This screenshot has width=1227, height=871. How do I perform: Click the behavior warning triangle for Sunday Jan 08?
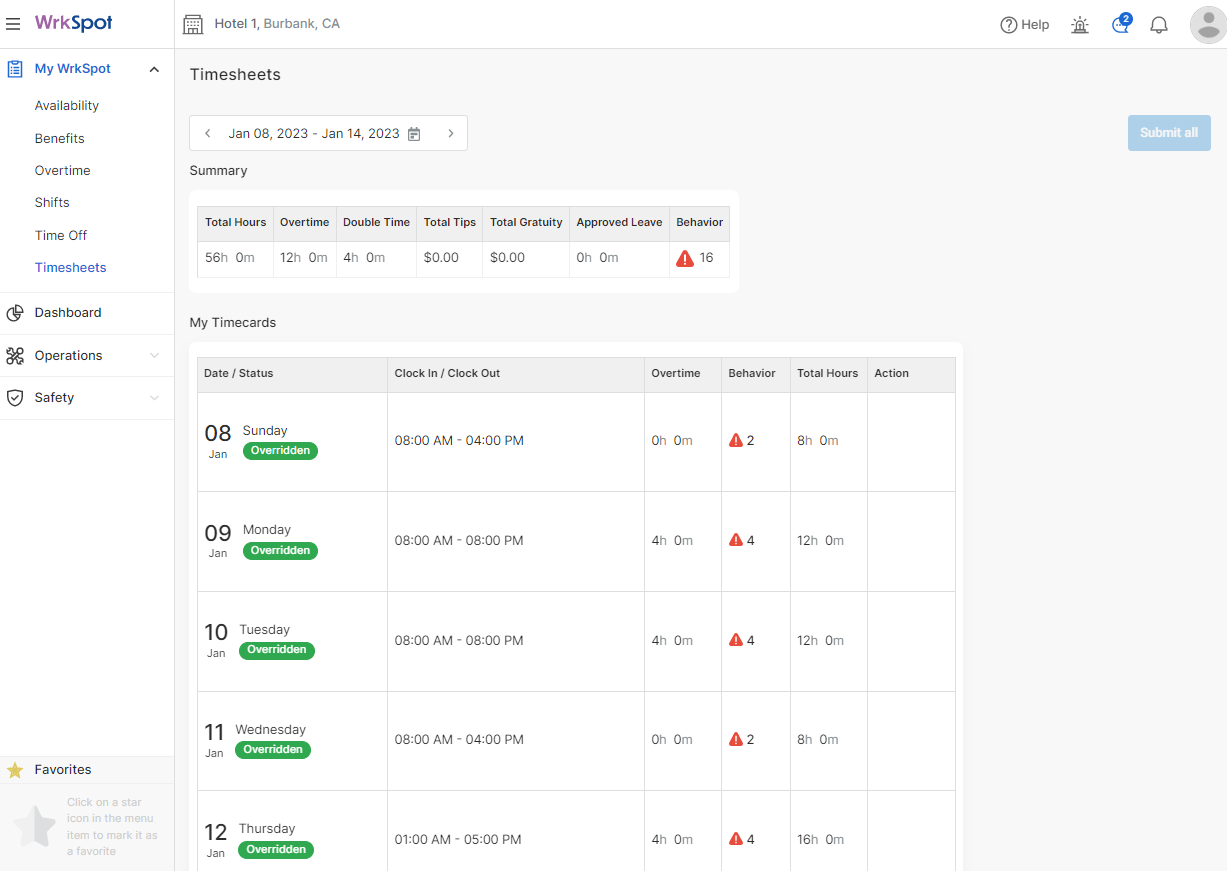coord(736,439)
